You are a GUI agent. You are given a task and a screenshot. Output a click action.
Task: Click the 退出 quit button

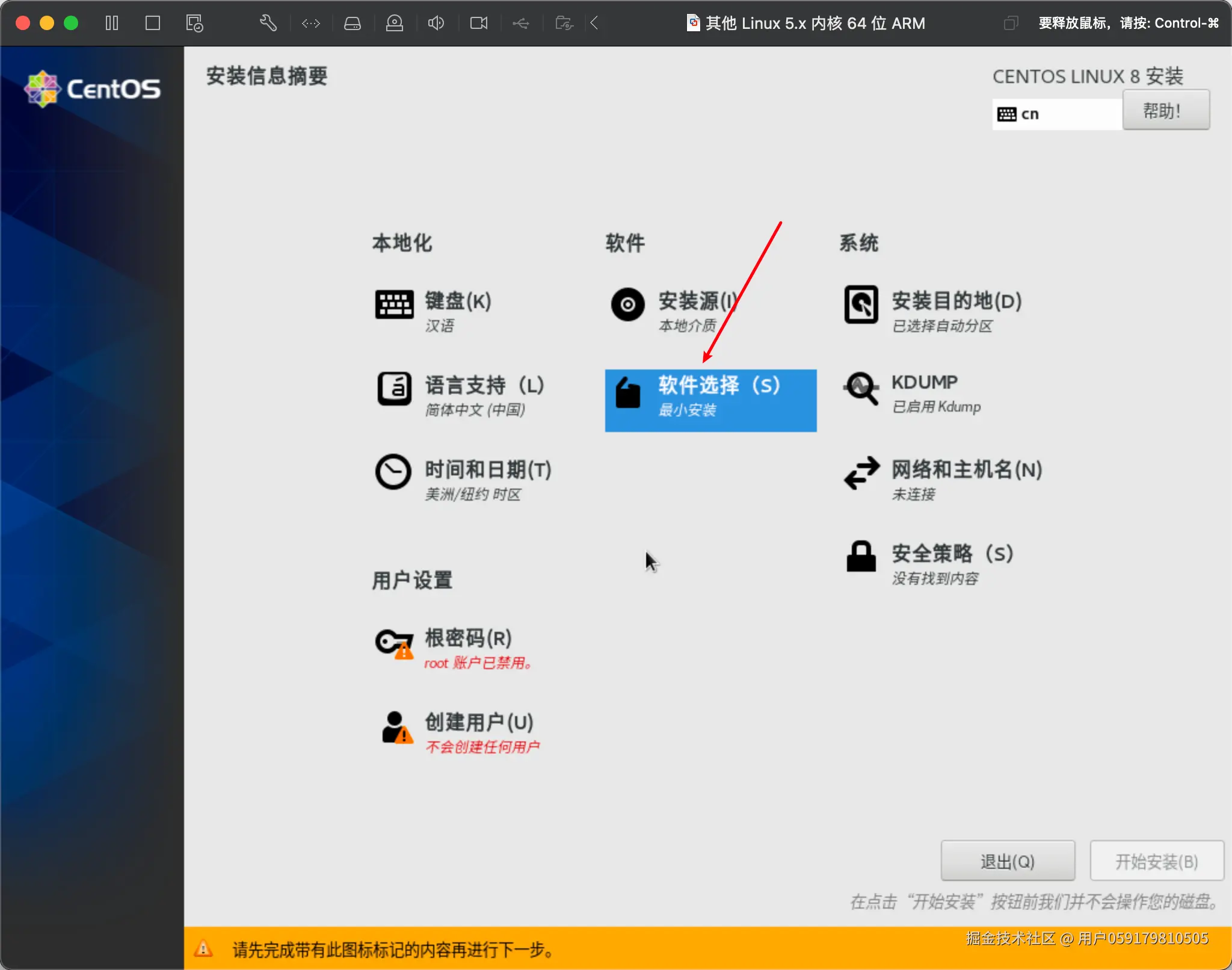[x=1007, y=860]
